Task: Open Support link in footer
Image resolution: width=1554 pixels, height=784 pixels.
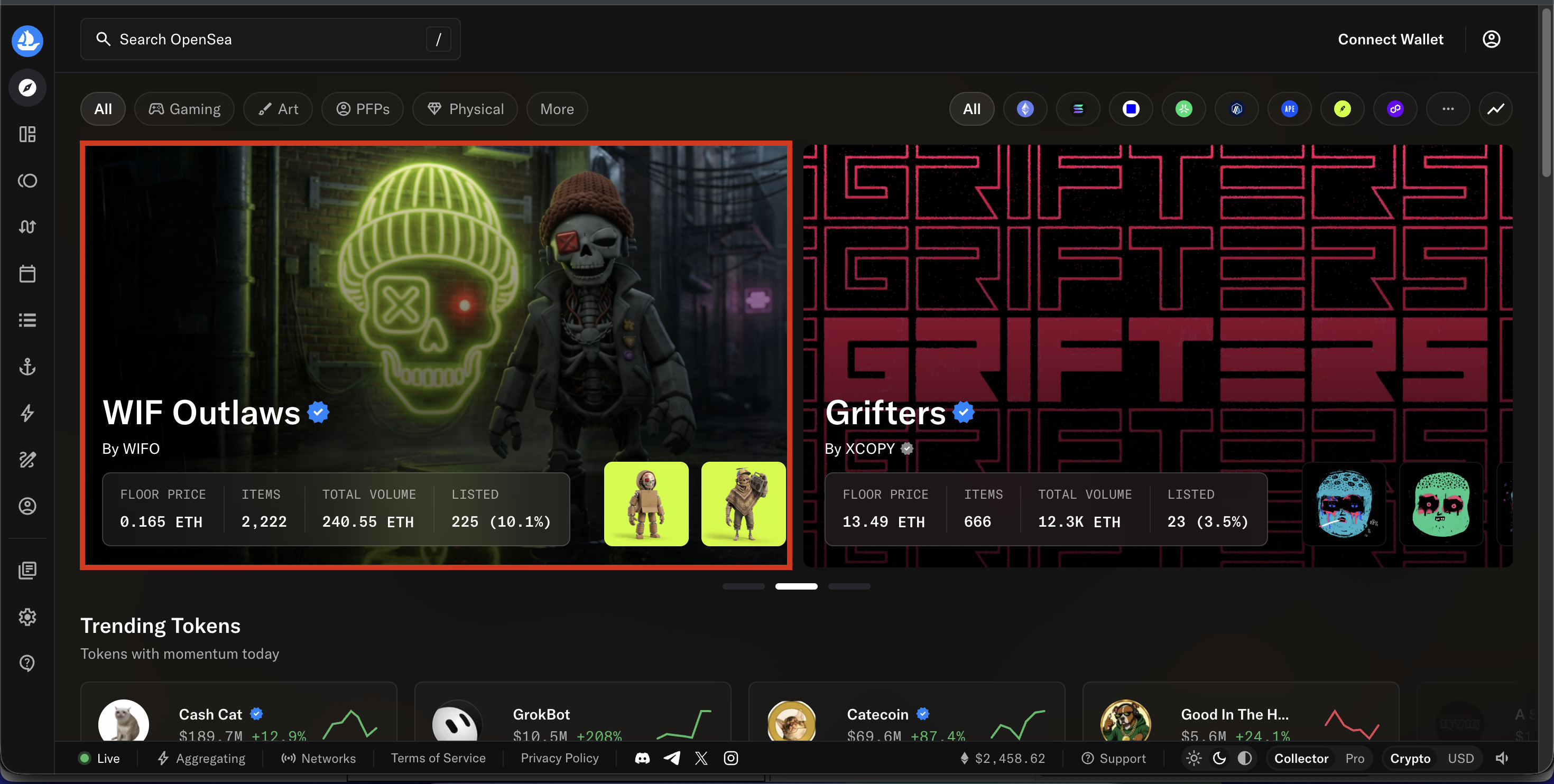Action: pos(1114,758)
